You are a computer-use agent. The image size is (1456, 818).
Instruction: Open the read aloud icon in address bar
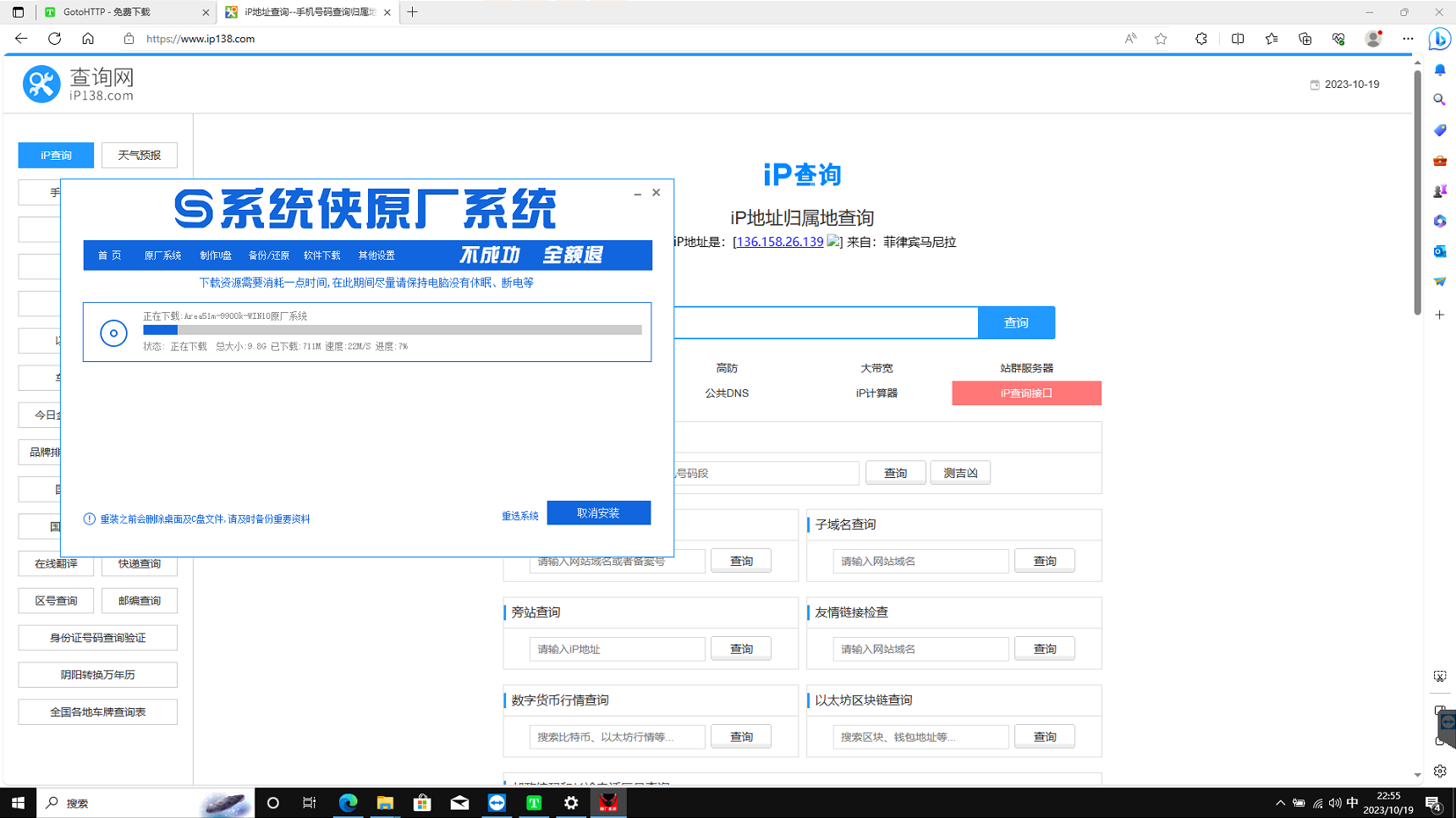(1130, 39)
